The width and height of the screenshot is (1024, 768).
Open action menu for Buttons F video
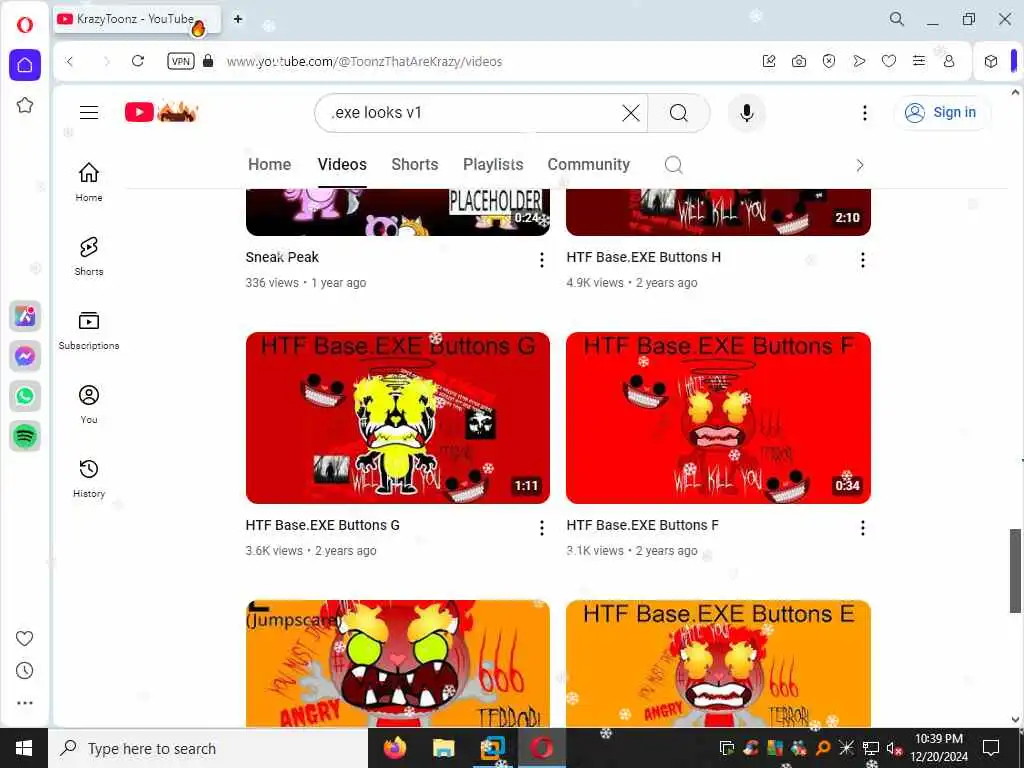[x=863, y=528]
